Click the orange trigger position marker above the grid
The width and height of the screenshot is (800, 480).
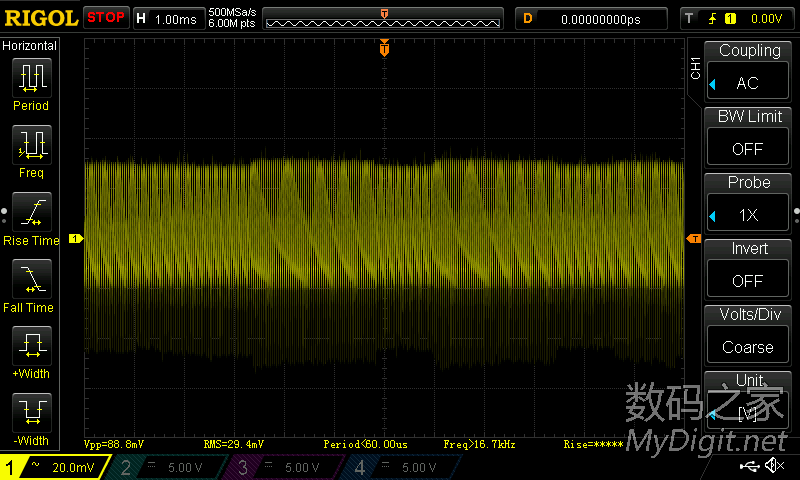[x=384, y=48]
